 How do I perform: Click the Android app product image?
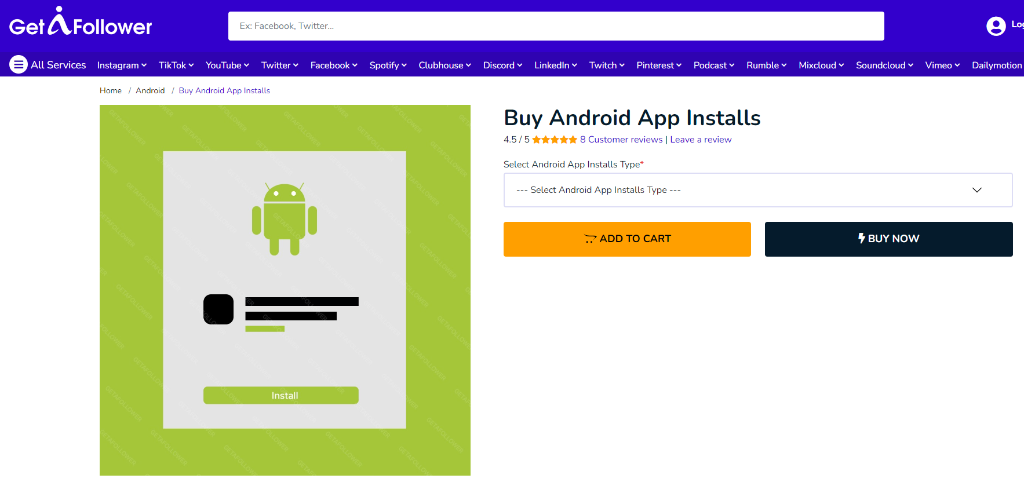(285, 290)
